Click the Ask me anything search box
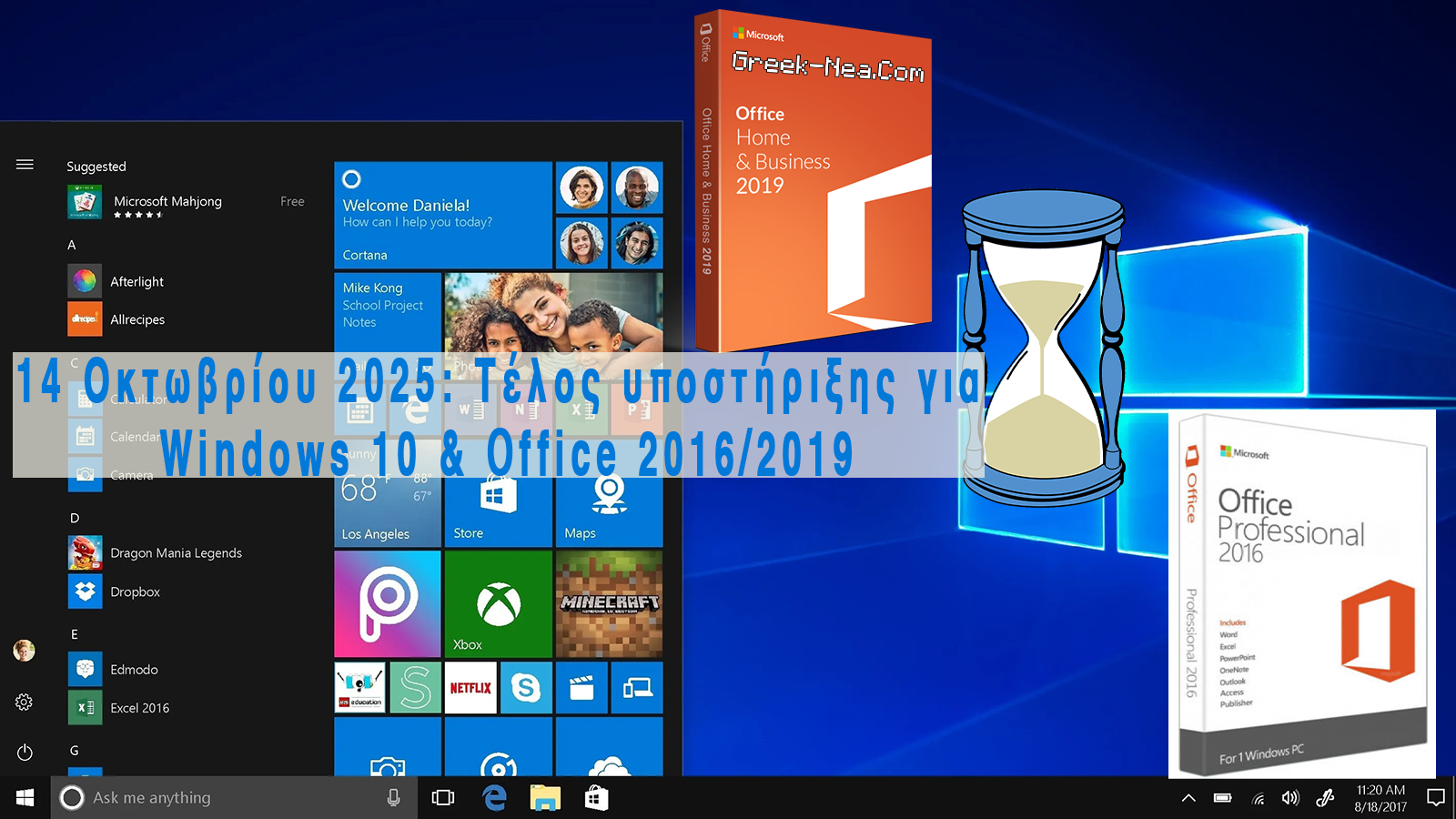The image size is (1456, 819). pyautogui.click(x=234, y=797)
